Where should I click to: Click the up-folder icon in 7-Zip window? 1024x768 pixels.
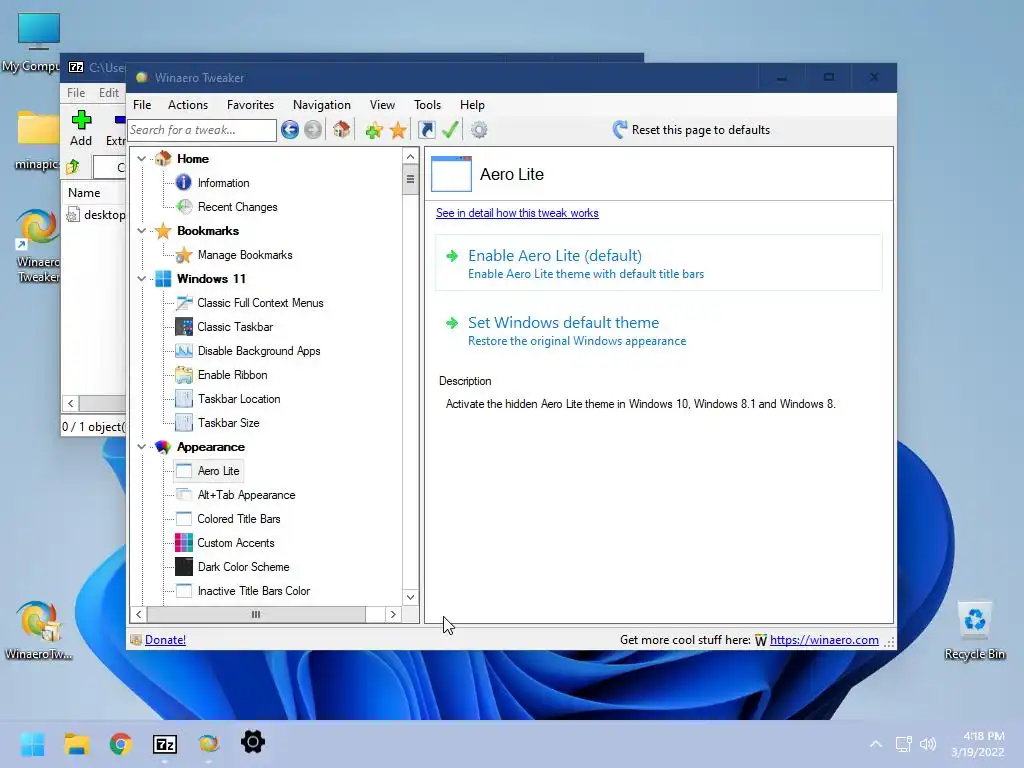pyautogui.click(x=72, y=167)
